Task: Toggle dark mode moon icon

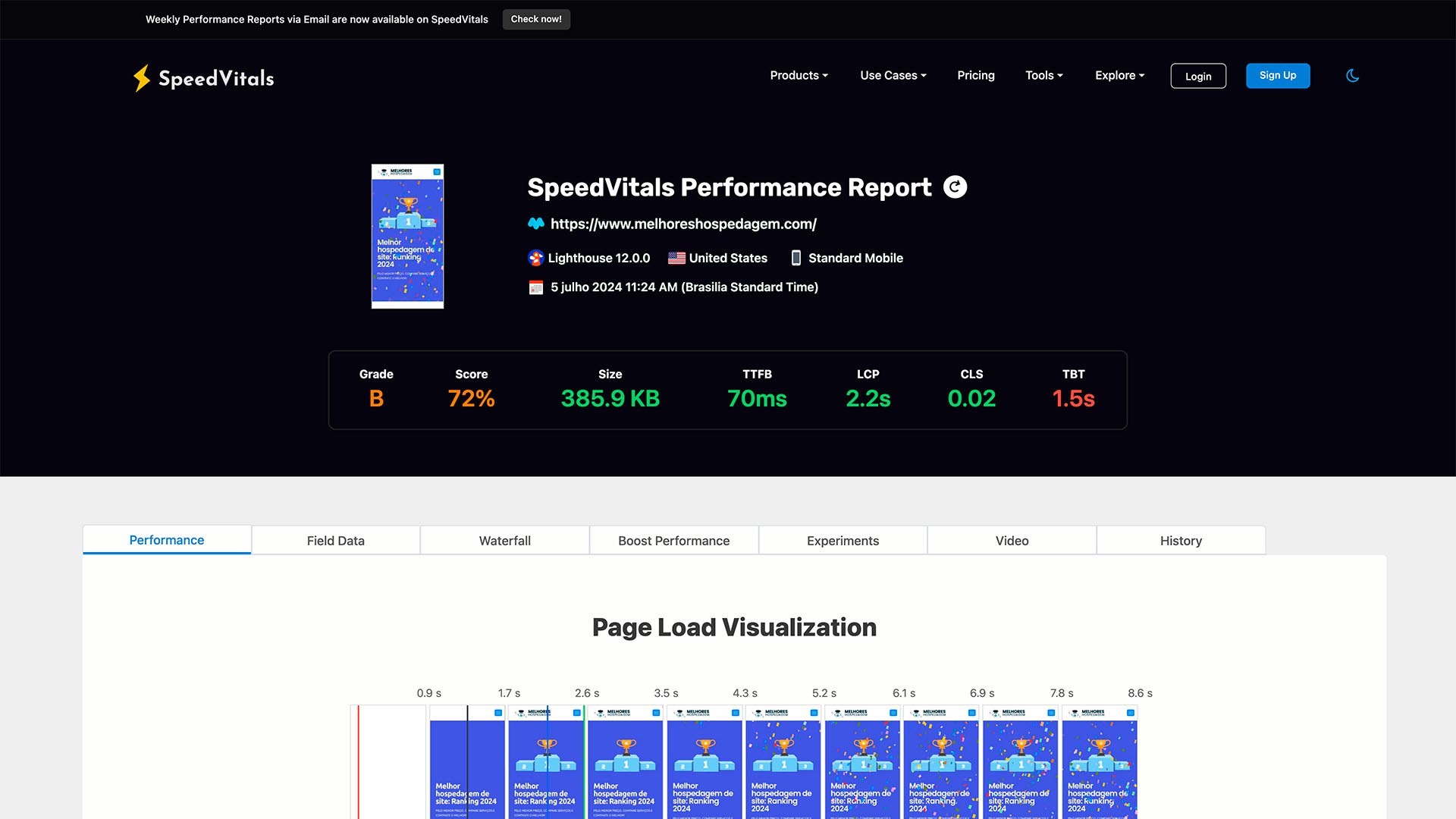Action: click(1352, 76)
